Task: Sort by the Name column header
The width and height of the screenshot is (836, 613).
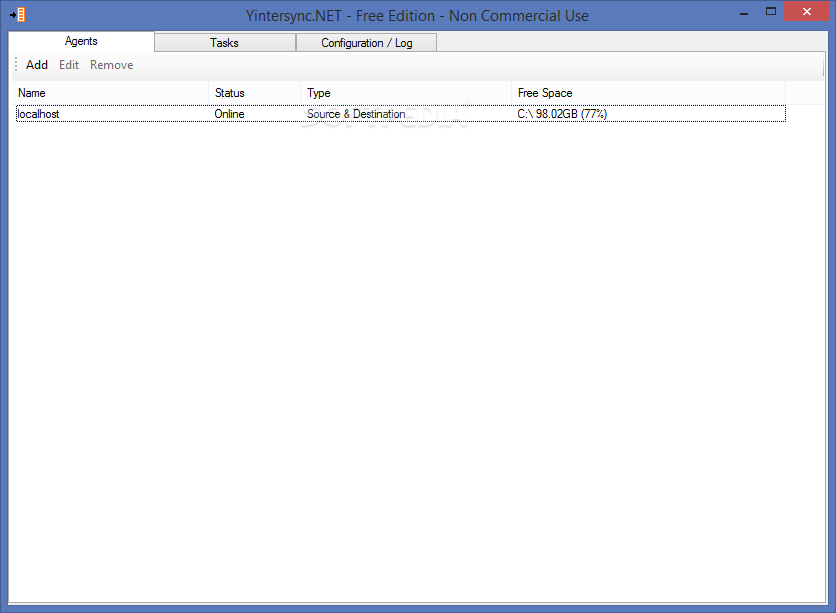Action: pos(110,93)
